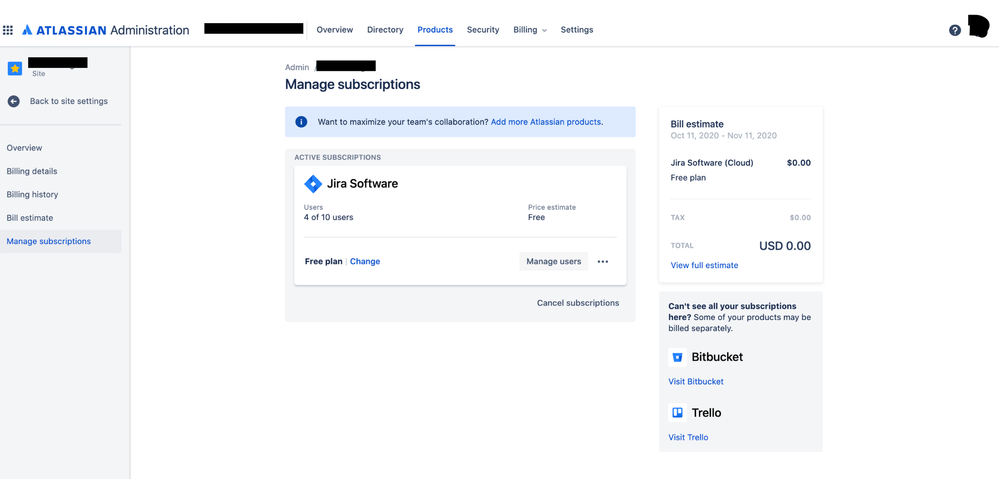Go to the Overview top tab

[x=334, y=30]
